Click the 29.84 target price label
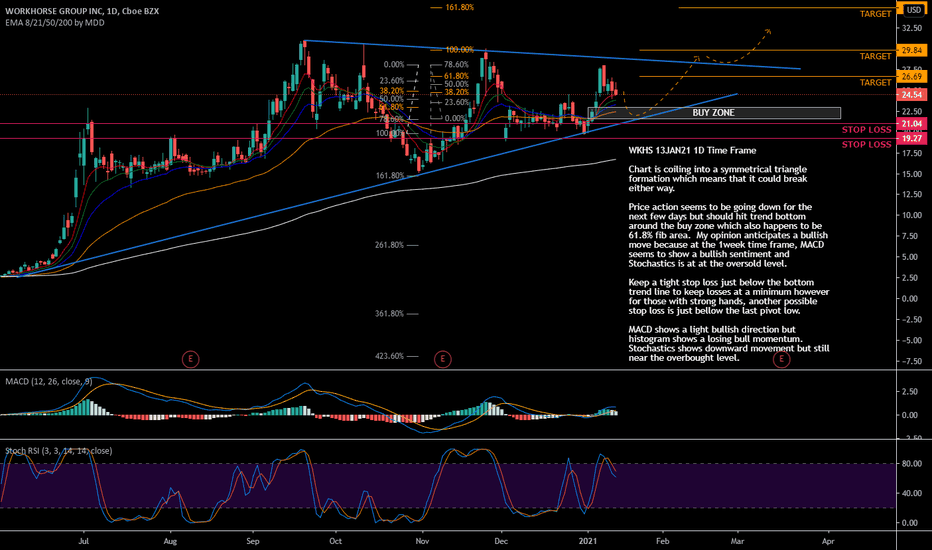 point(911,51)
